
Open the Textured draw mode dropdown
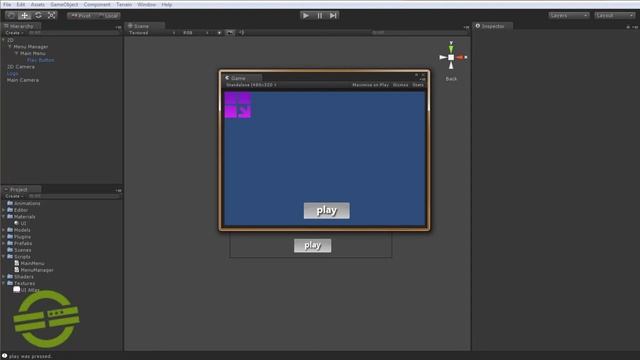click(x=152, y=33)
